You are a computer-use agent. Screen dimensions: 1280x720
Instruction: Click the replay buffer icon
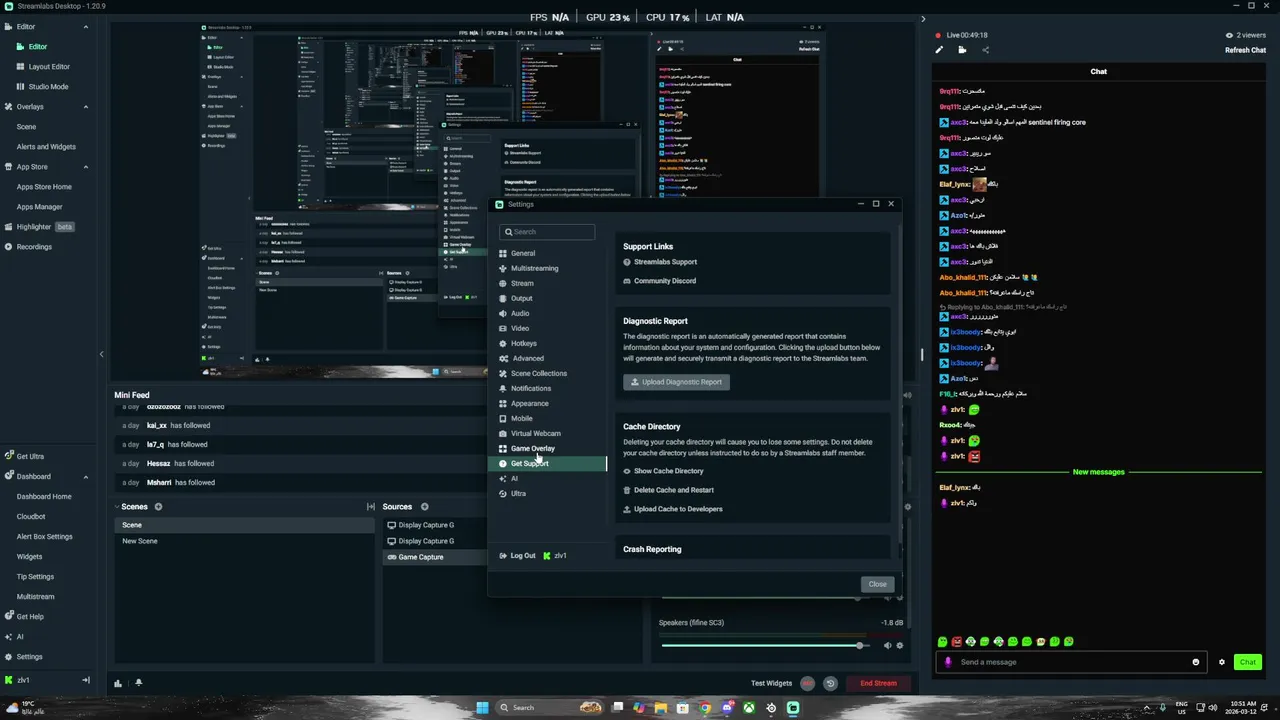pyautogui.click(x=830, y=683)
